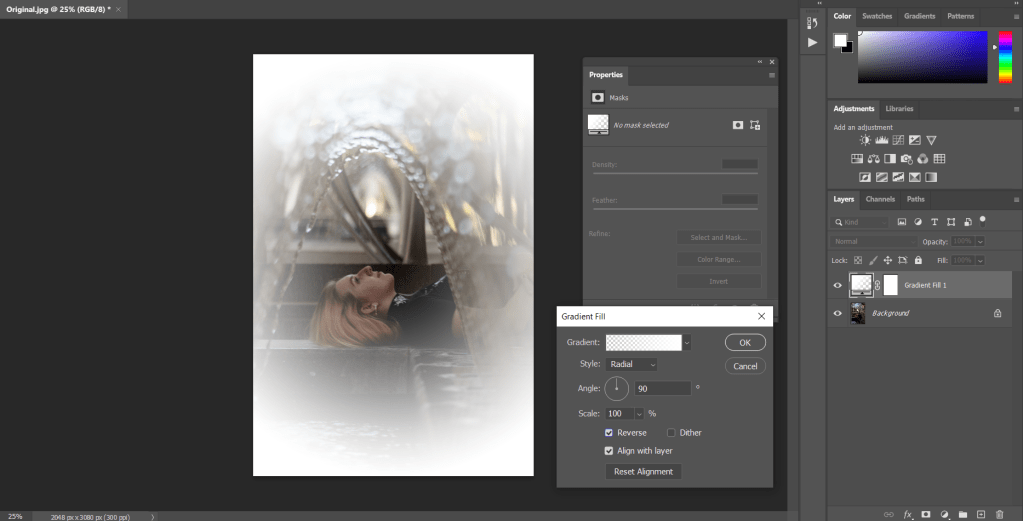The height and width of the screenshot is (521, 1023).
Task: Add a Color Balance adjustment
Action: click(x=873, y=159)
